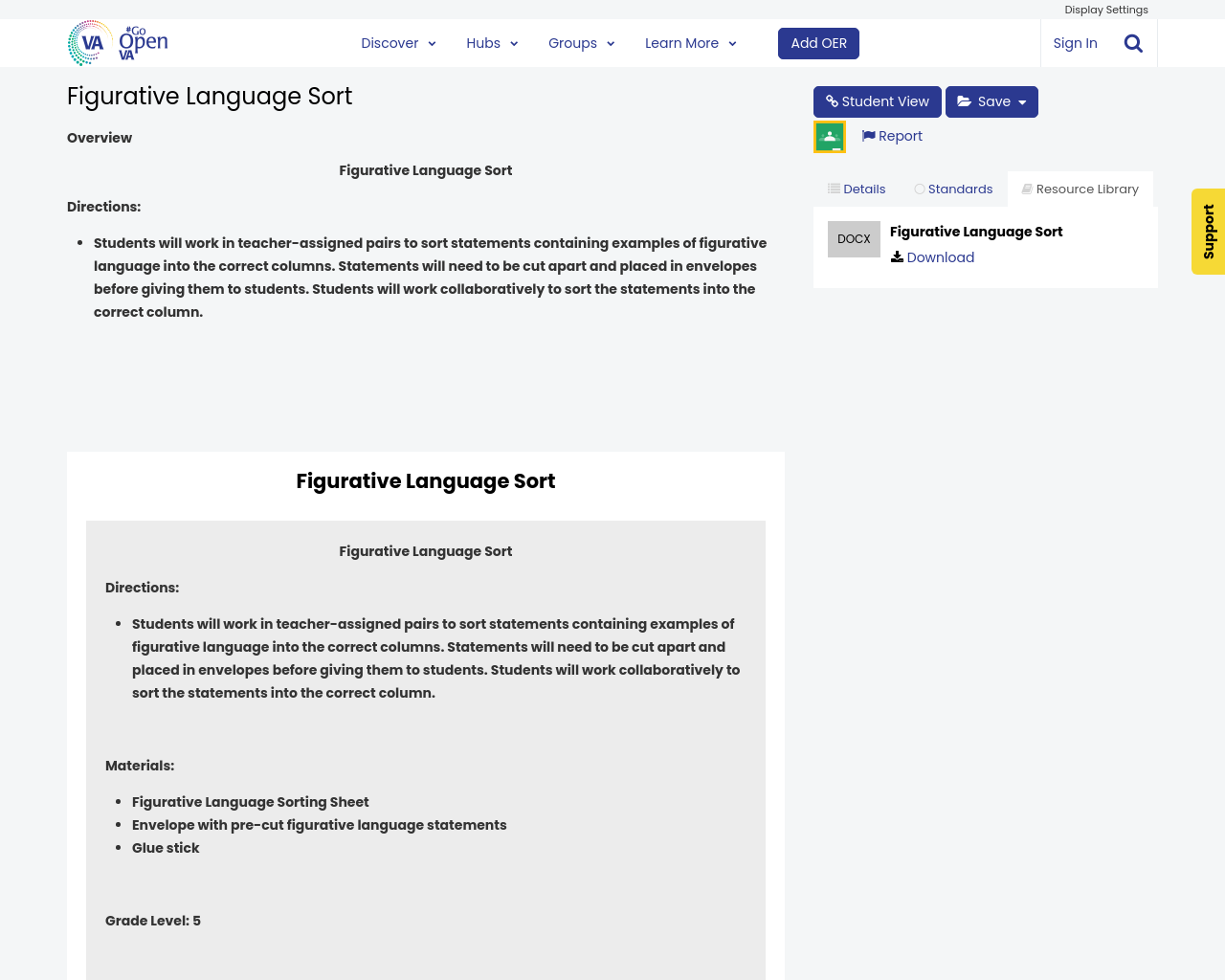Click the Add OER button
The width and height of the screenshot is (1225, 980).
[x=818, y=42]
